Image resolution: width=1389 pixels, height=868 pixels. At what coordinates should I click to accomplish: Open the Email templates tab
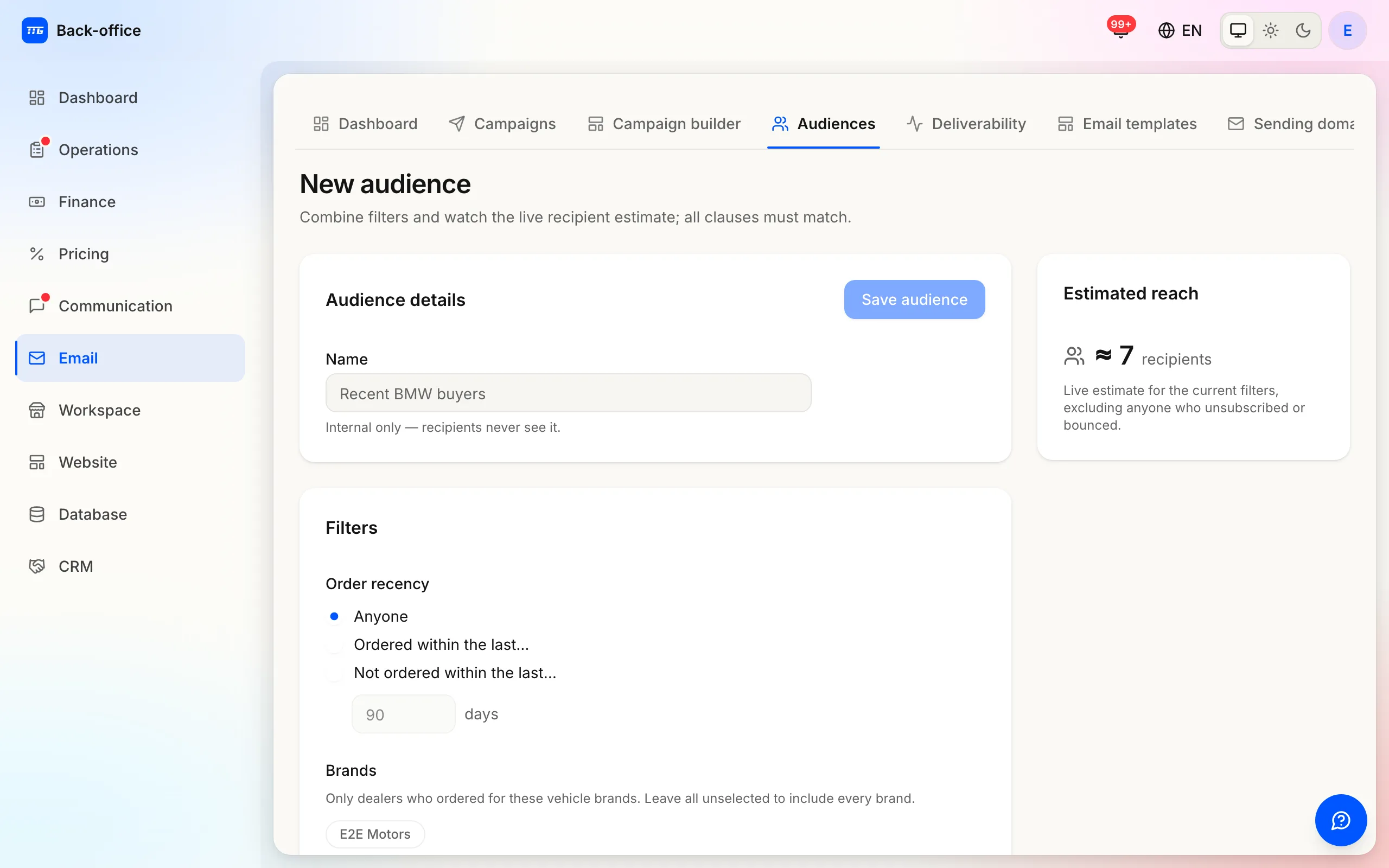point(1127,124)
